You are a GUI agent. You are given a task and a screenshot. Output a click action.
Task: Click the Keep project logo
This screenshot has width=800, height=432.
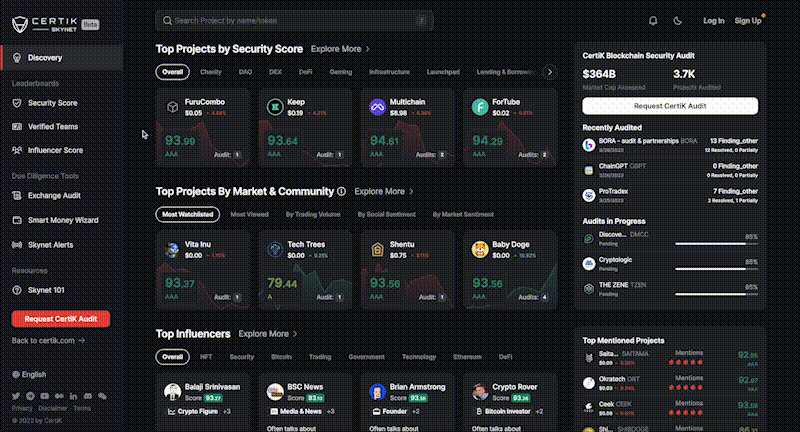coord(275,107)
